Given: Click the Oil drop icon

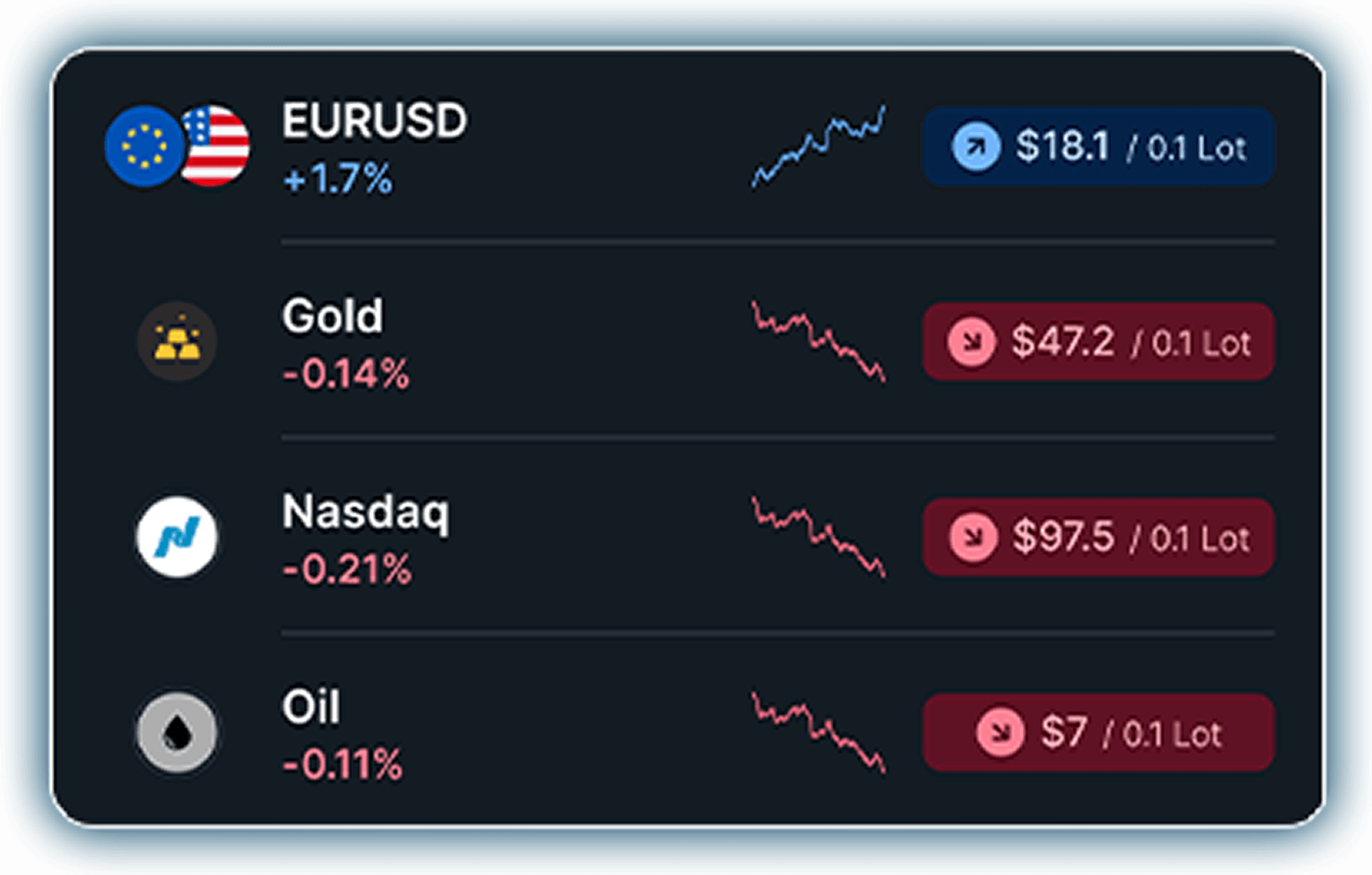Looking at the screenshot, I should point(176,732).
